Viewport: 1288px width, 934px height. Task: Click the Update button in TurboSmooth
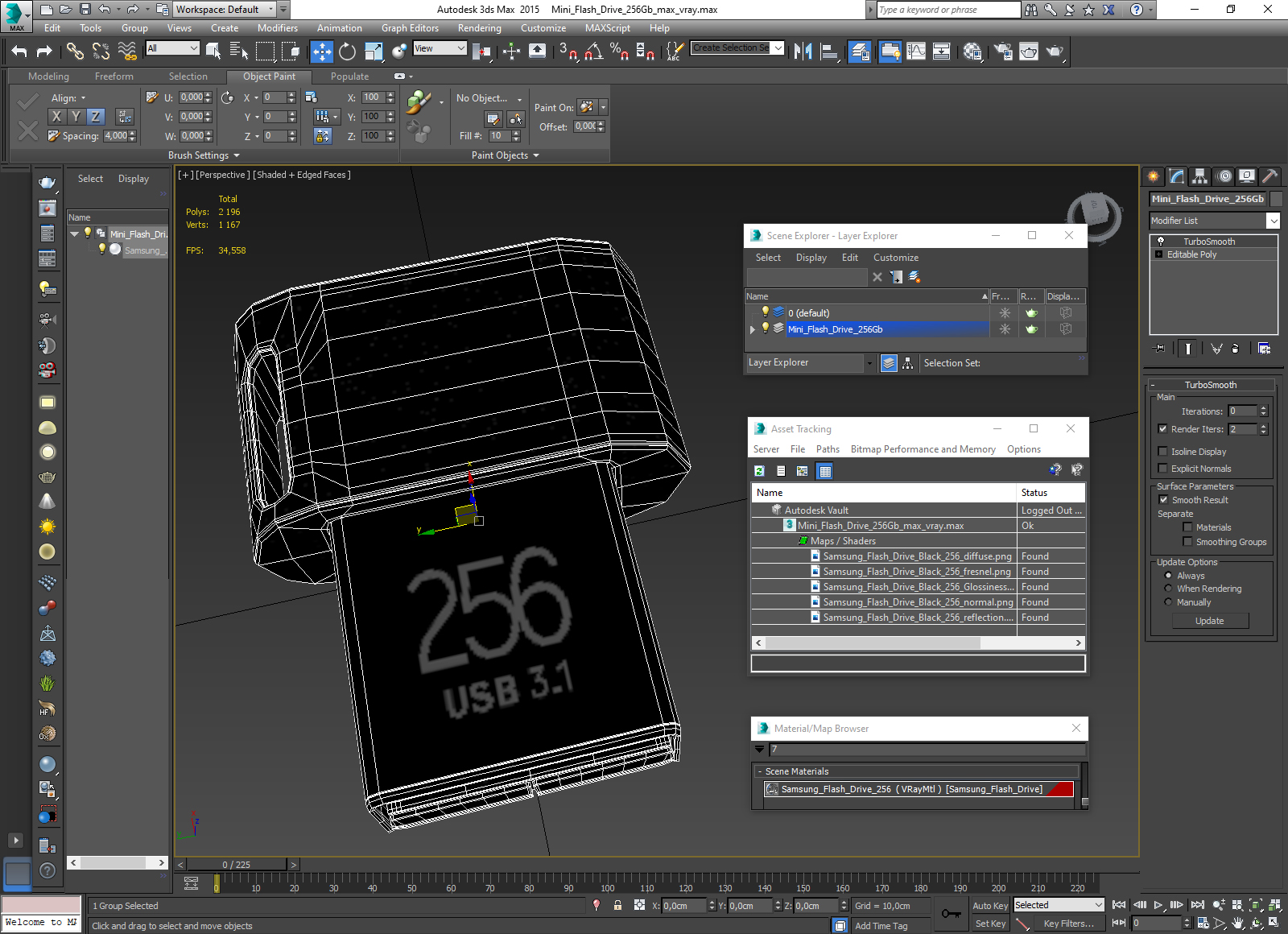click(1210, 621)
